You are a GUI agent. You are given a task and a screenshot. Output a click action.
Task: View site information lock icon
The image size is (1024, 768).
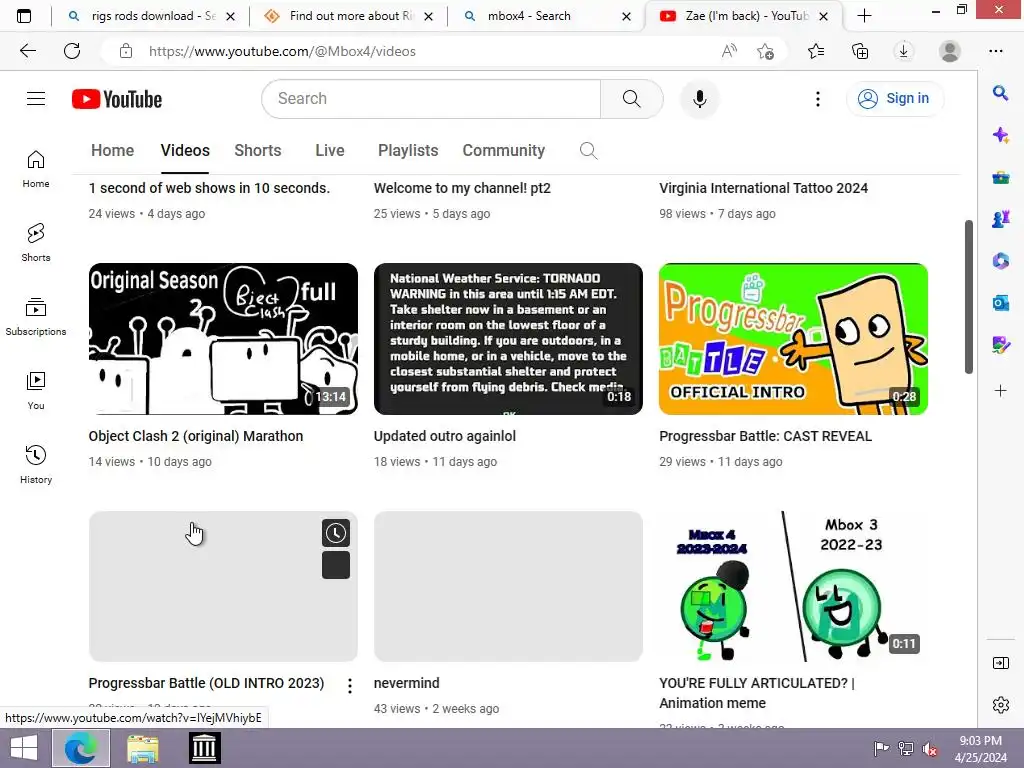[x=126, y=51]
